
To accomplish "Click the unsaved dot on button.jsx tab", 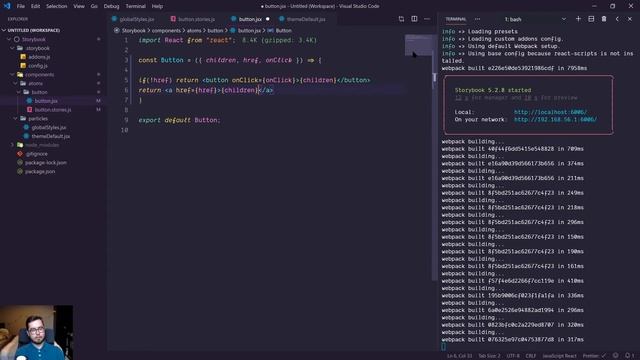I will pyautogui.click(x=268, y=19).
